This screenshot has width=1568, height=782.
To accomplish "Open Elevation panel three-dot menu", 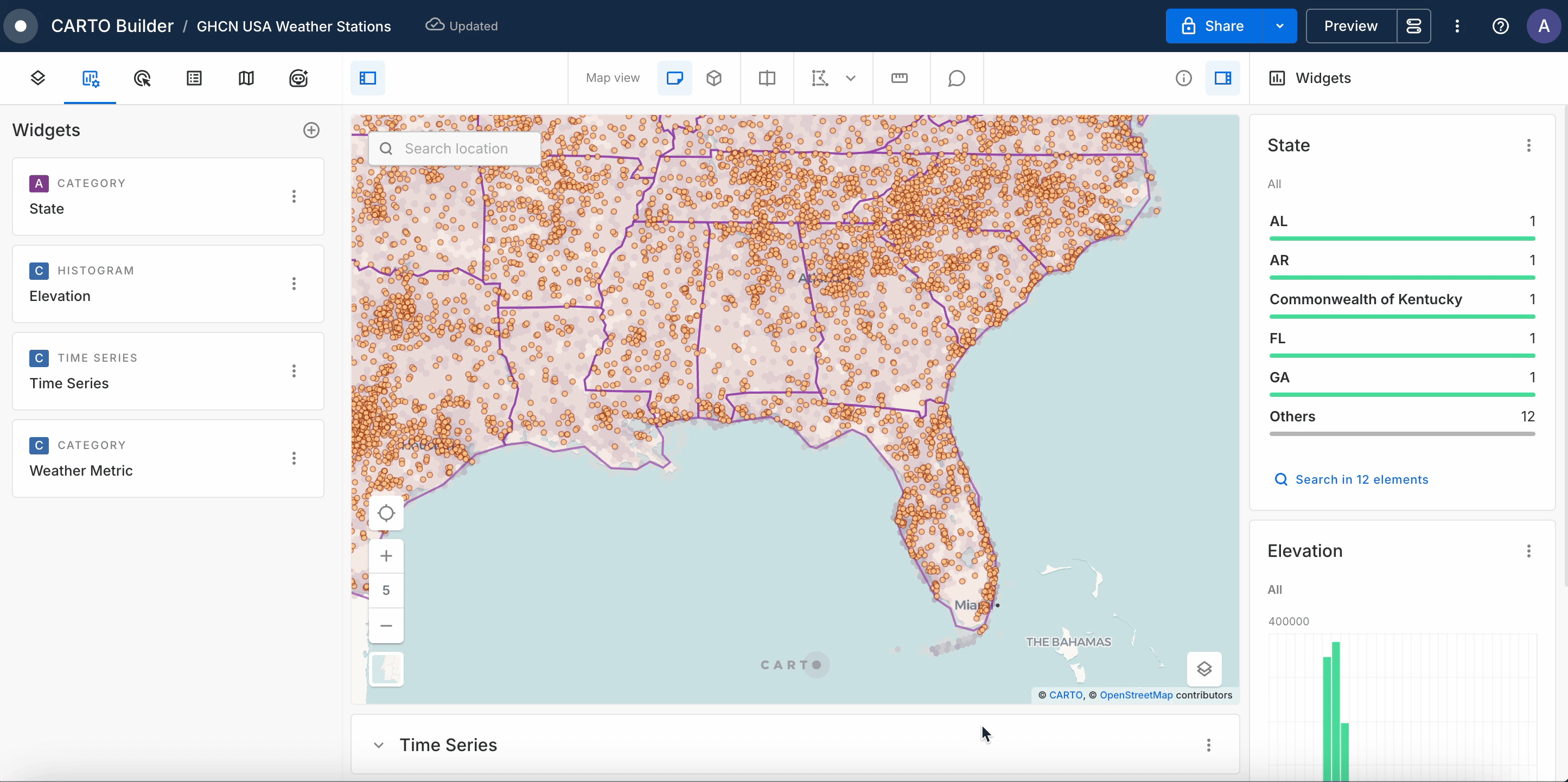I will pyautogui.click(x=1528, y=551).
